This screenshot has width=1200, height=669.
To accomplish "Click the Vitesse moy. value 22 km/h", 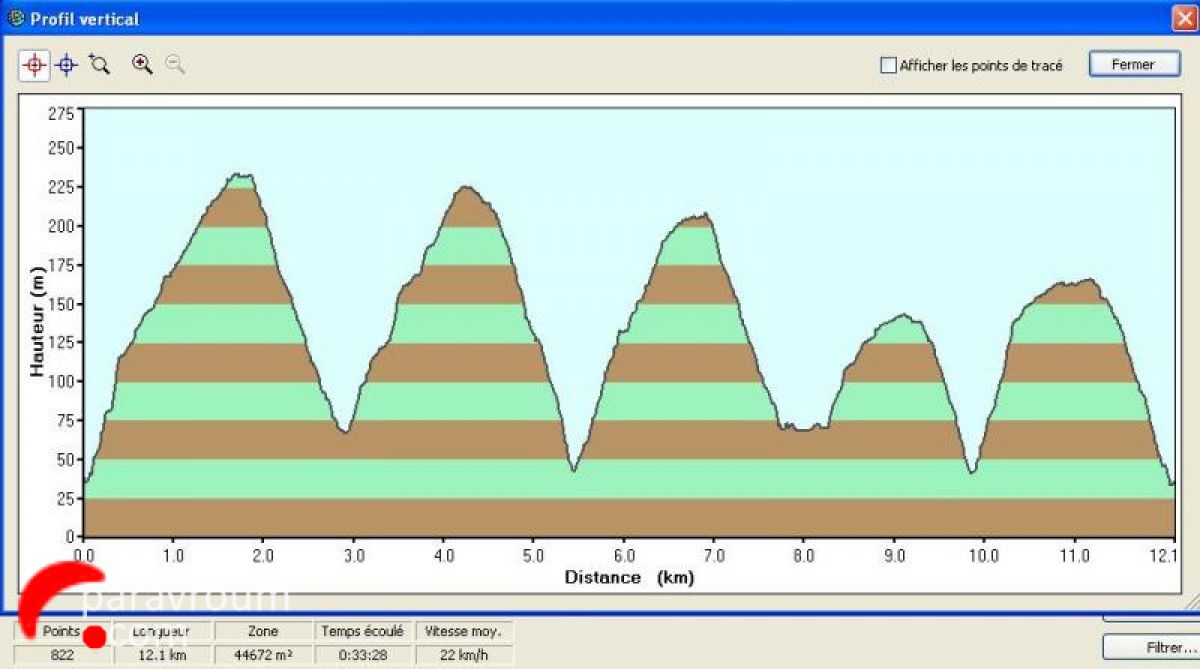I will 462,655.
